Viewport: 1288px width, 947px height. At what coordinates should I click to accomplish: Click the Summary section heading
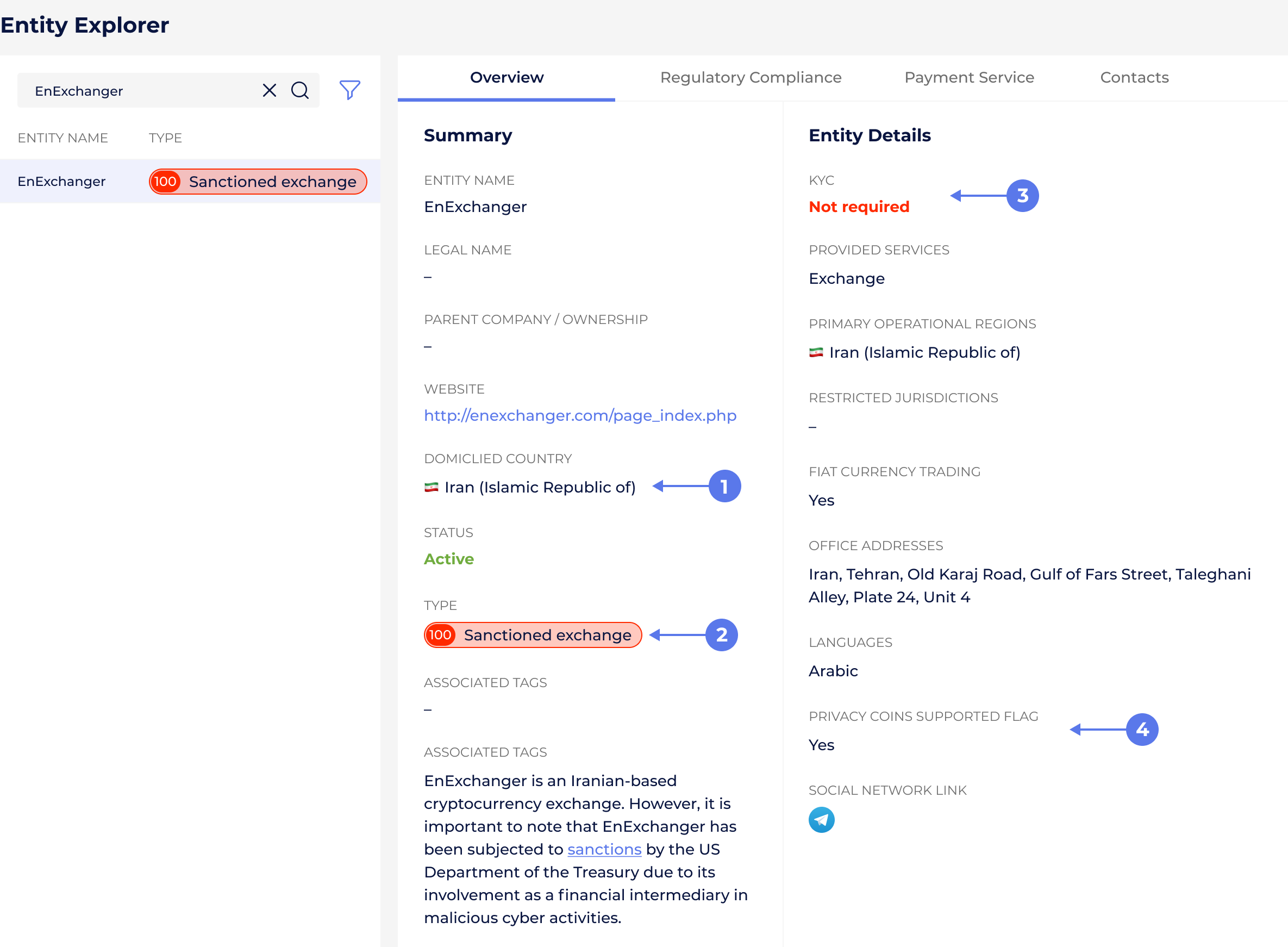468,135
